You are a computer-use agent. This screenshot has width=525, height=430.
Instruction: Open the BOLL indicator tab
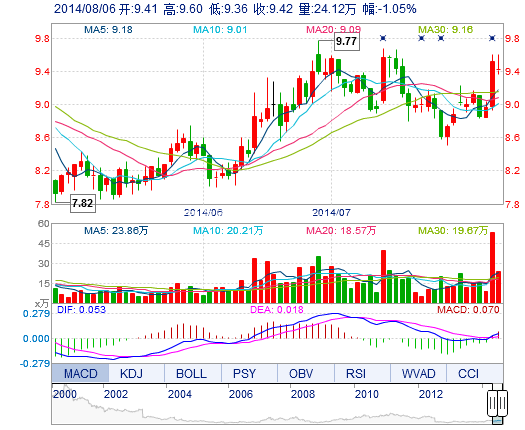pyautogui.click(x=193, y=373)
